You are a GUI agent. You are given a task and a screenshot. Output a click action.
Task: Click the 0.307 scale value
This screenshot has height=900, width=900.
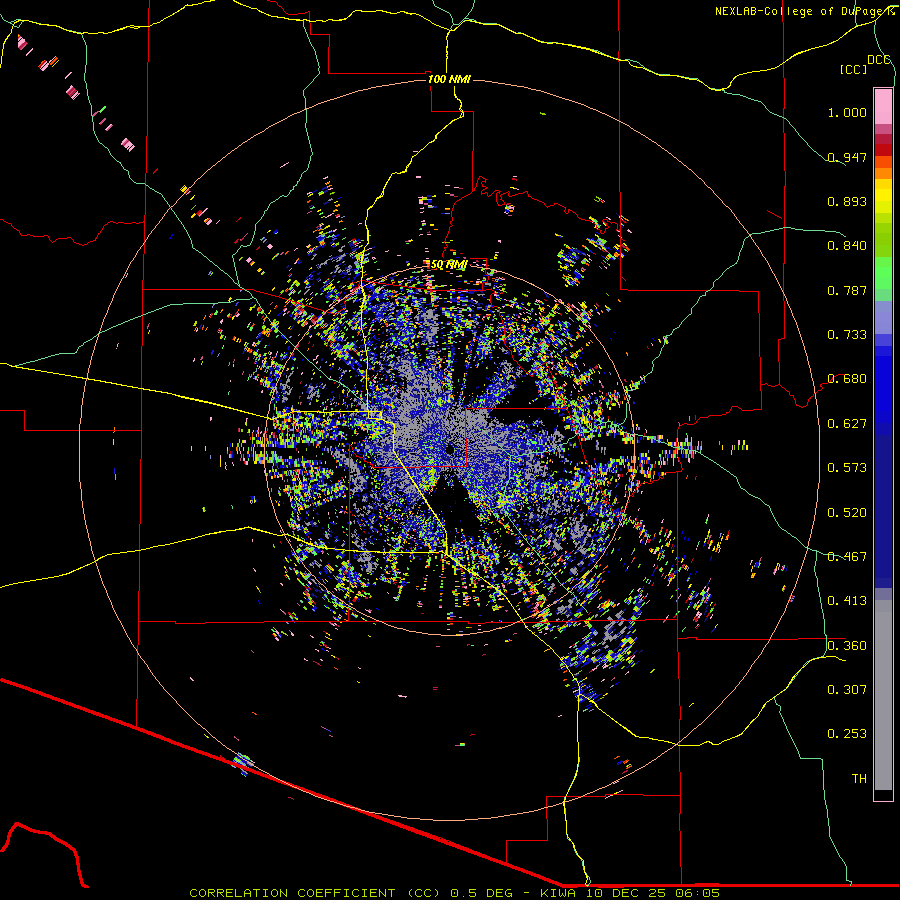pyautogui.click(x=847, y=690)
